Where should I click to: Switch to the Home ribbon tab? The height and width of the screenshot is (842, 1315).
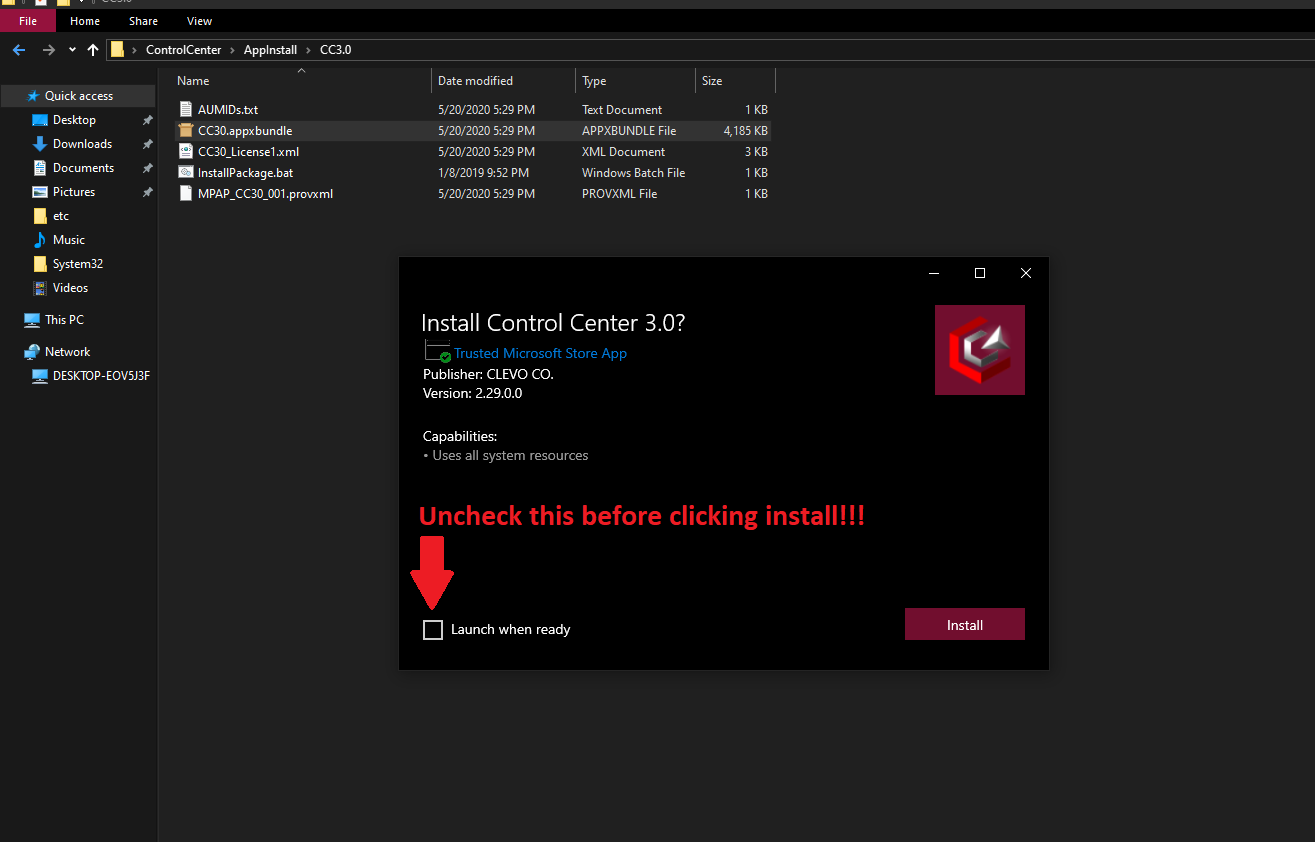[85, 21]
